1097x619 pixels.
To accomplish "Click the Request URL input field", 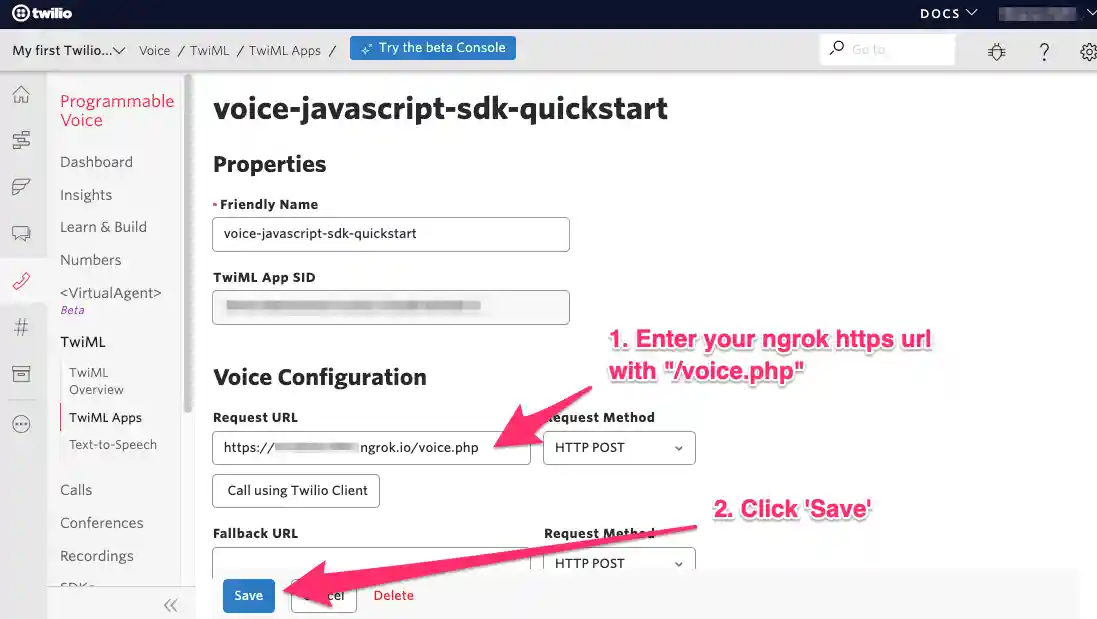I will coord(371,448).
